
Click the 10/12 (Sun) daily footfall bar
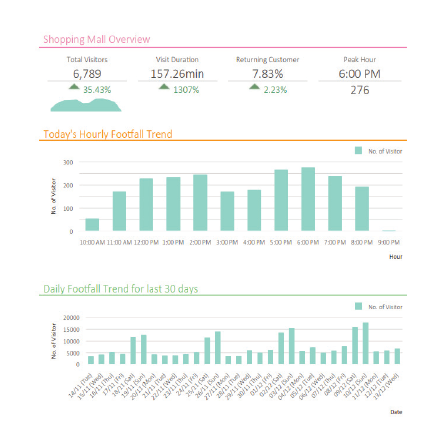point(366,343)
